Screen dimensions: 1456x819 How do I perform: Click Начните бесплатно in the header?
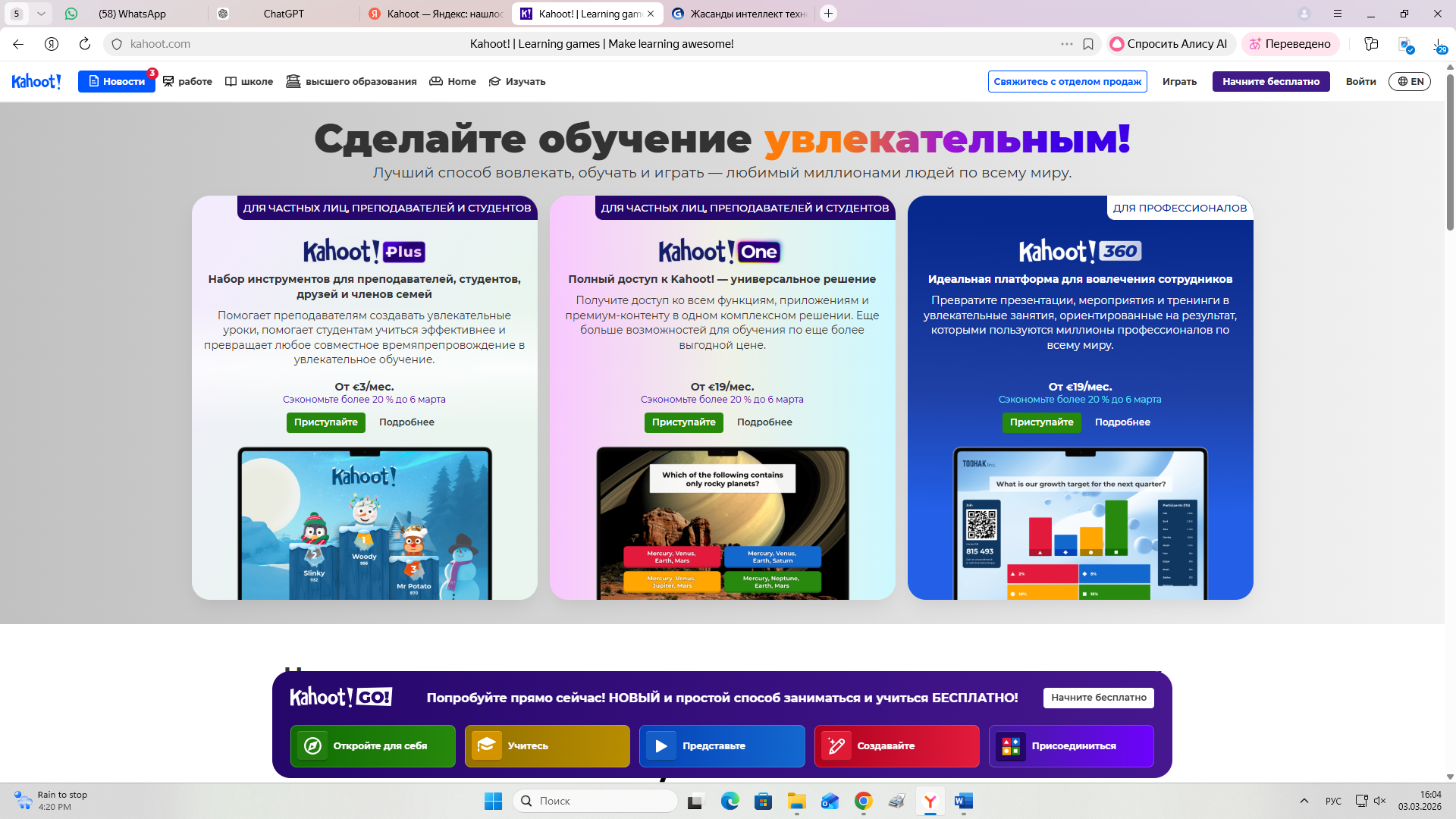1270,81
